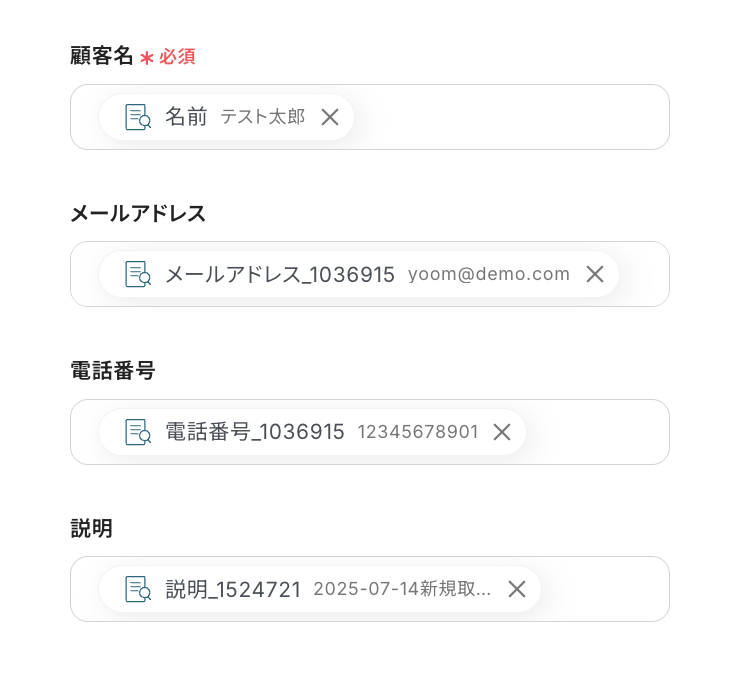756x678 pixels.
Task: Click the テスト太郎 value text
Action: (263, 117)
